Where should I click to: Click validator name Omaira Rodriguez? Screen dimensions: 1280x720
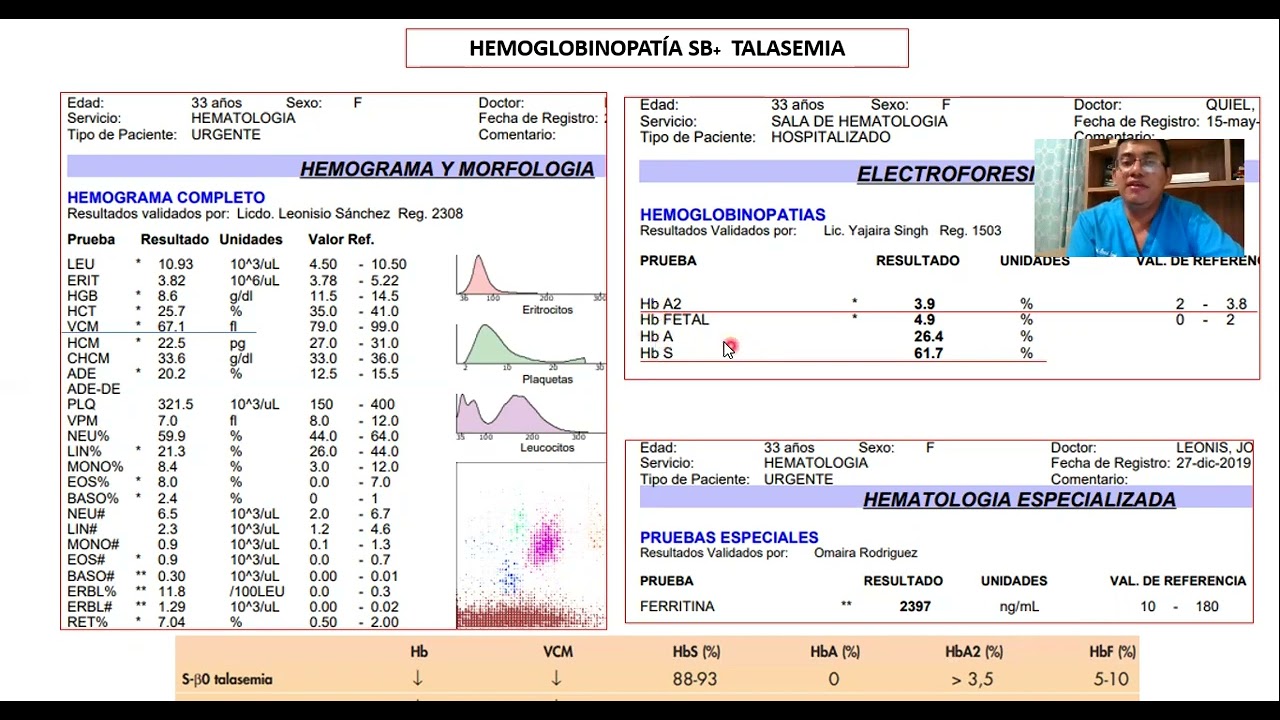(865, 553)
